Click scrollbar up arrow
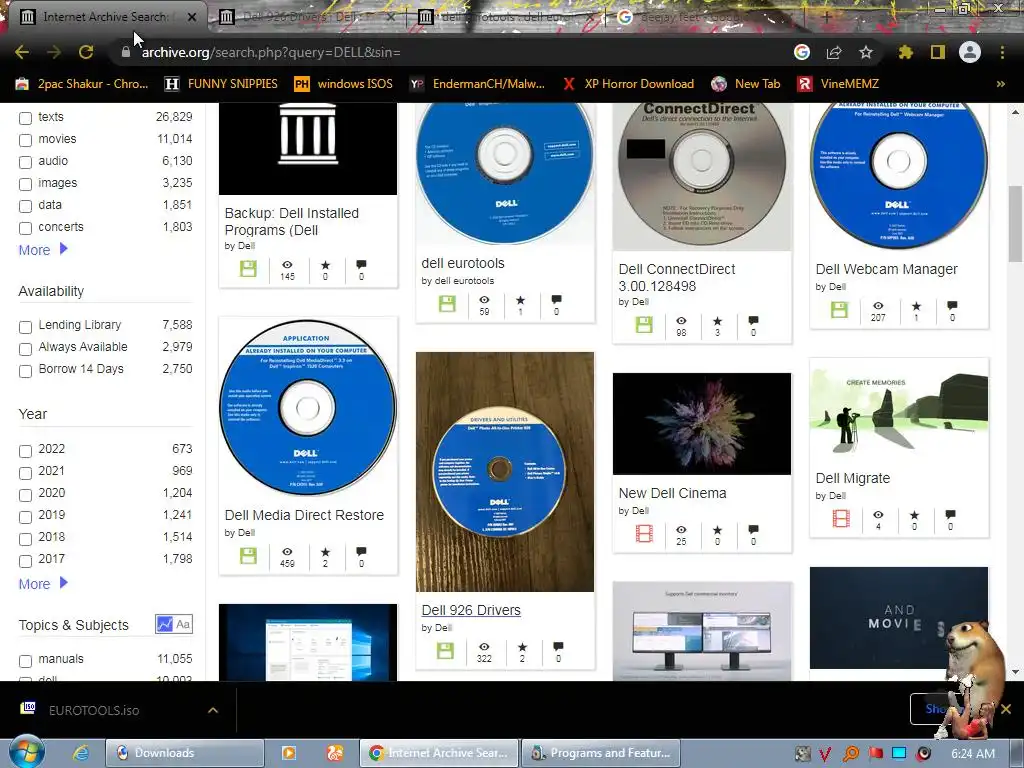 click(1015, 112)
